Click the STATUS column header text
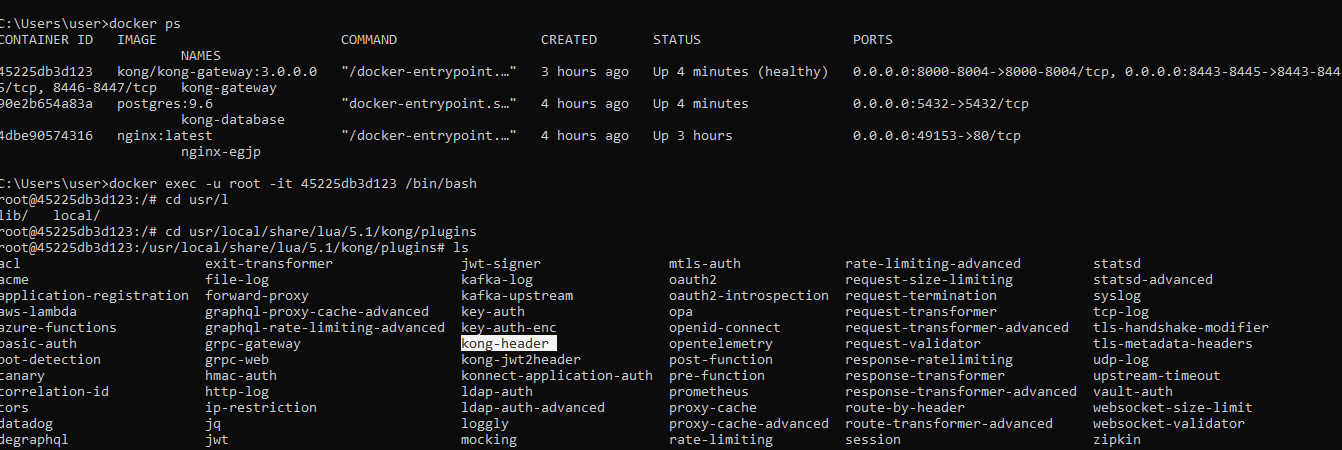This screenshot has width=1342, height=450. (x=677, y=40)
